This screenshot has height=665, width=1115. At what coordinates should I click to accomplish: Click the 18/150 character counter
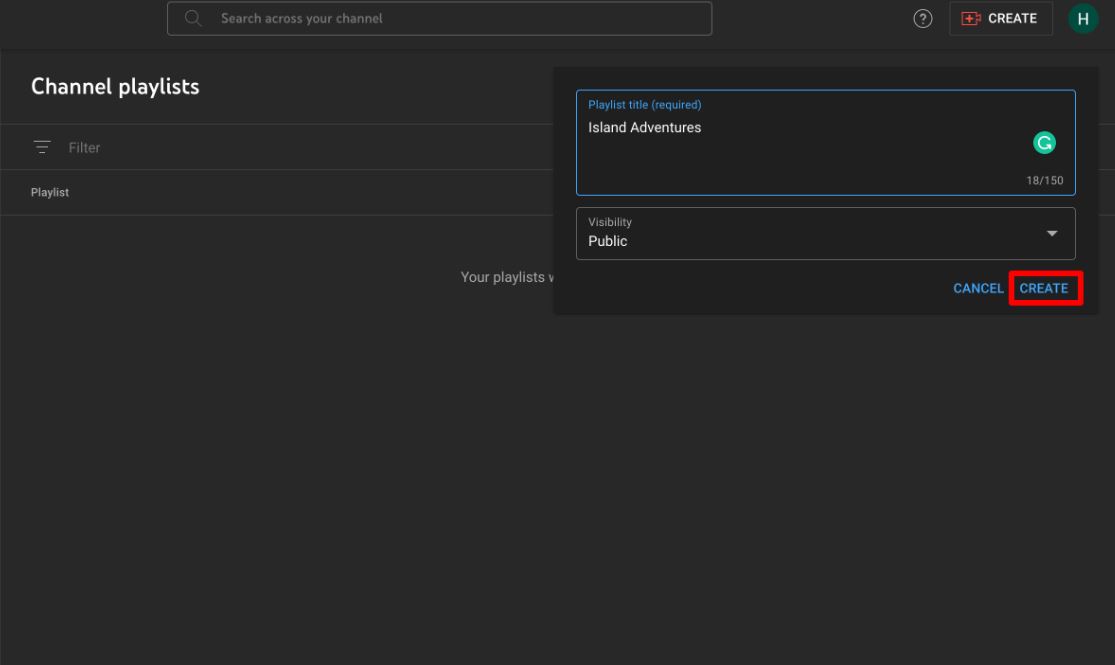1044,181
